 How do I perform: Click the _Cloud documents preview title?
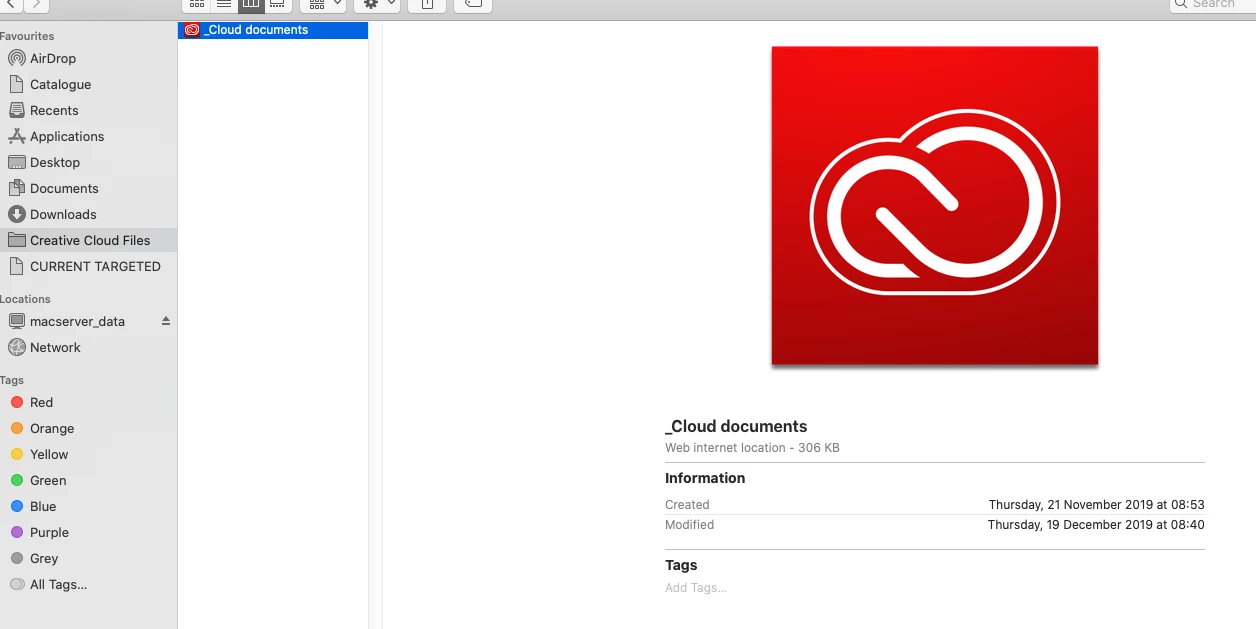pyautogui.click(x=736, y=426)
